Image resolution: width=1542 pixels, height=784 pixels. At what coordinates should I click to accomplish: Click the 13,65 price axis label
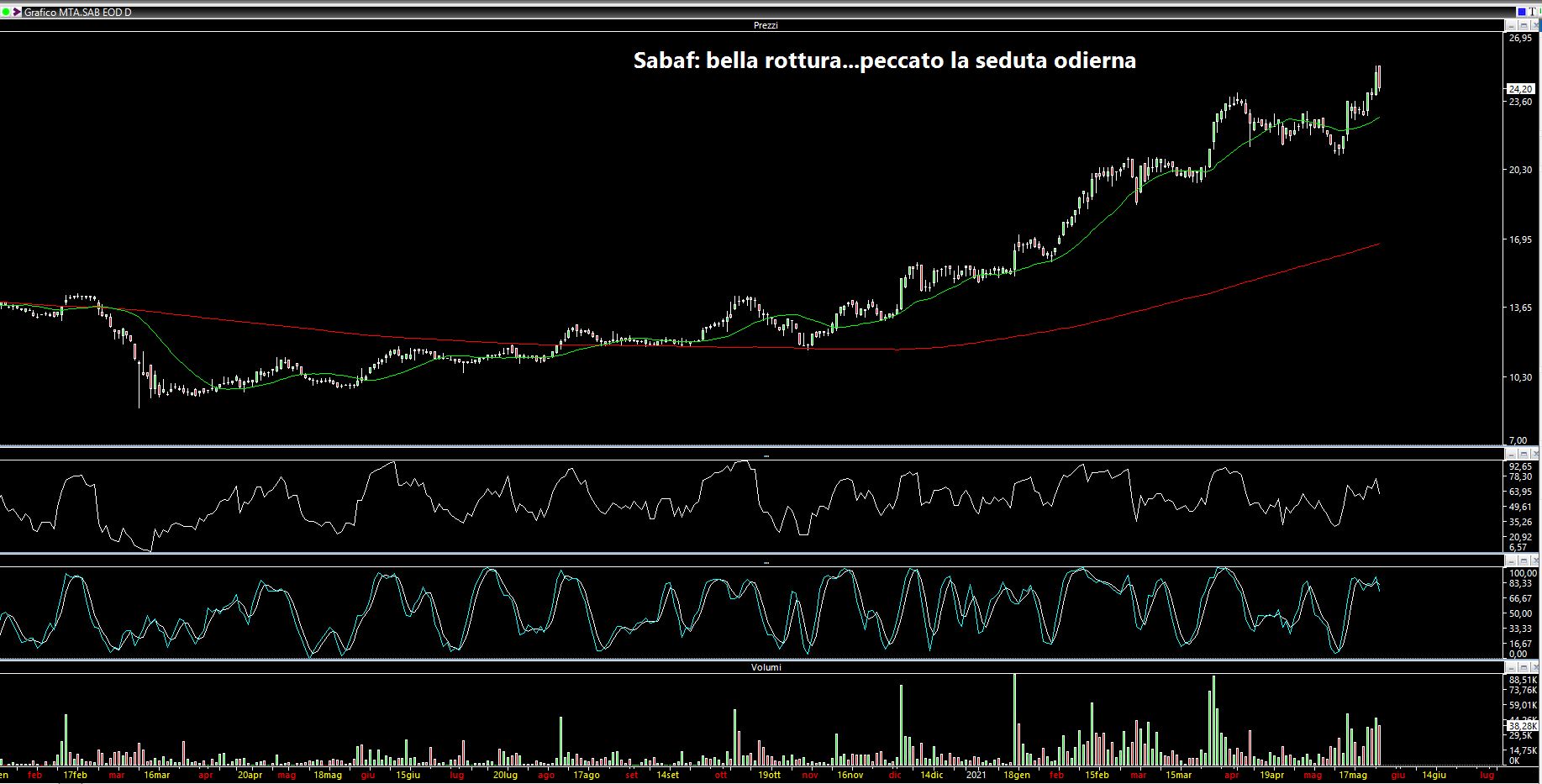[x=1520, y=308]
